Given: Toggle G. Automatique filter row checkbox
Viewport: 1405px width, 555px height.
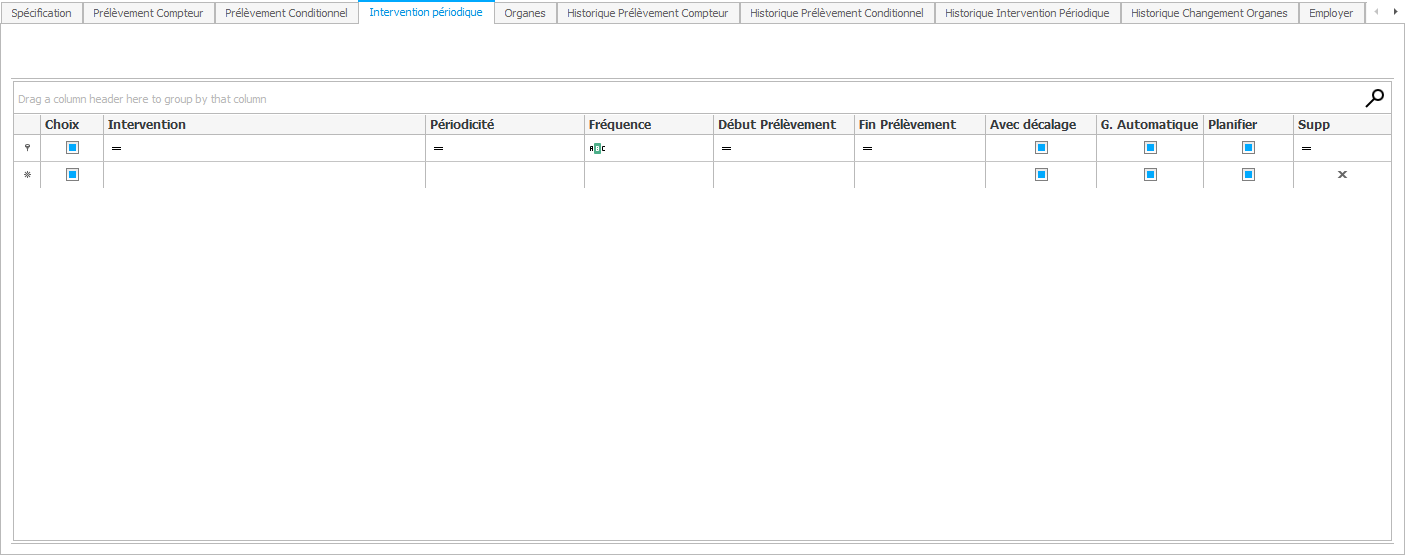Looking at the screenshot, I should (1150, 148).
